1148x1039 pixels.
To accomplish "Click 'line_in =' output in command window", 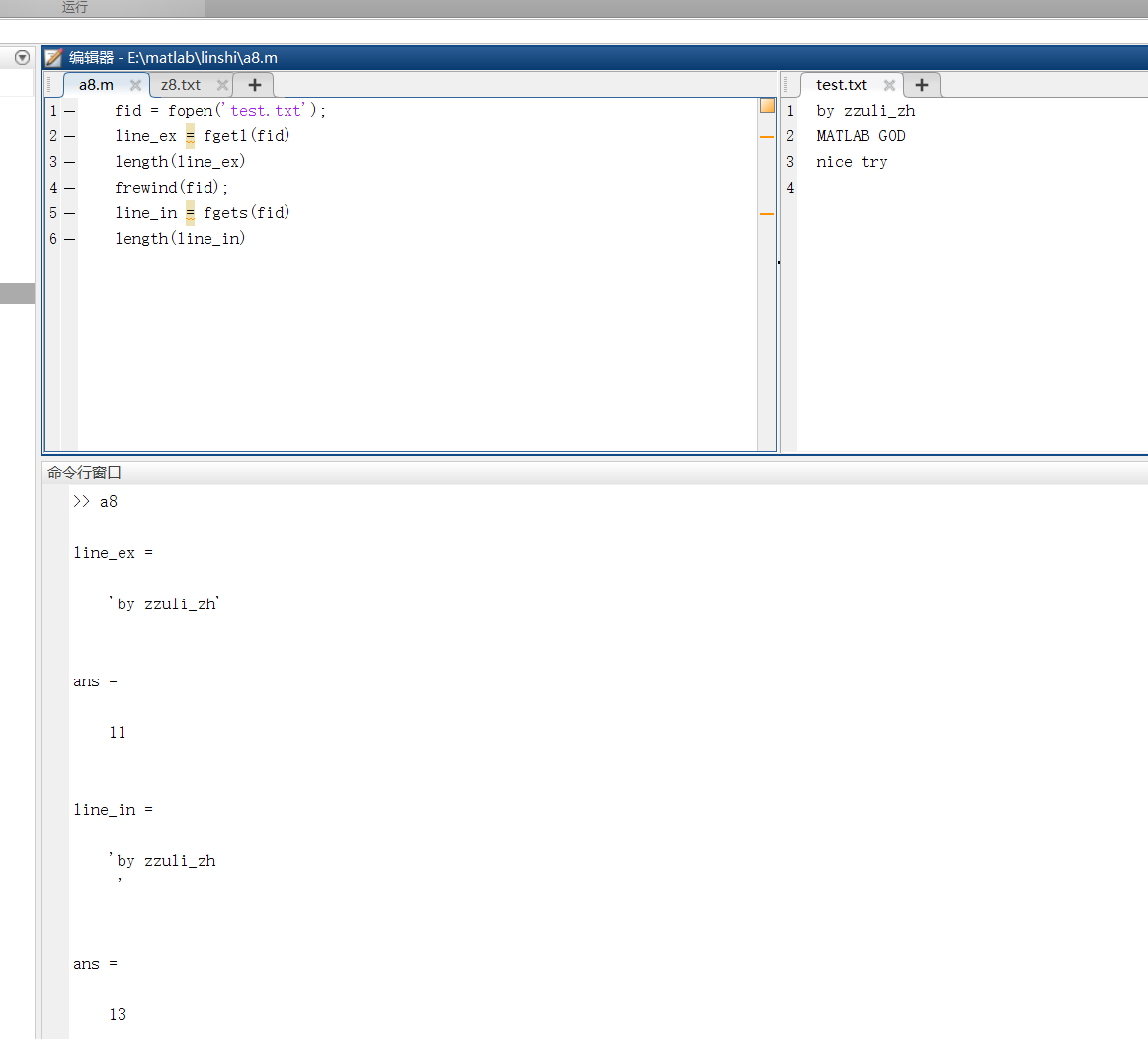I will click(x=113, y=810).
